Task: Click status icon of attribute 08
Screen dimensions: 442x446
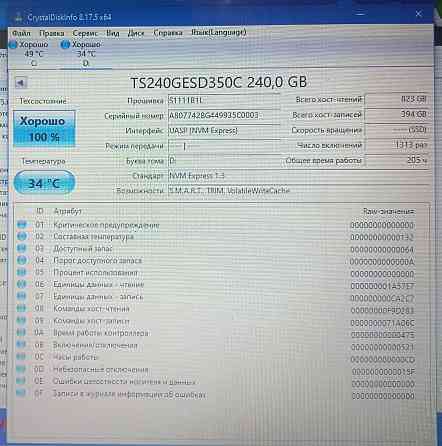Action: coord(21,308)
